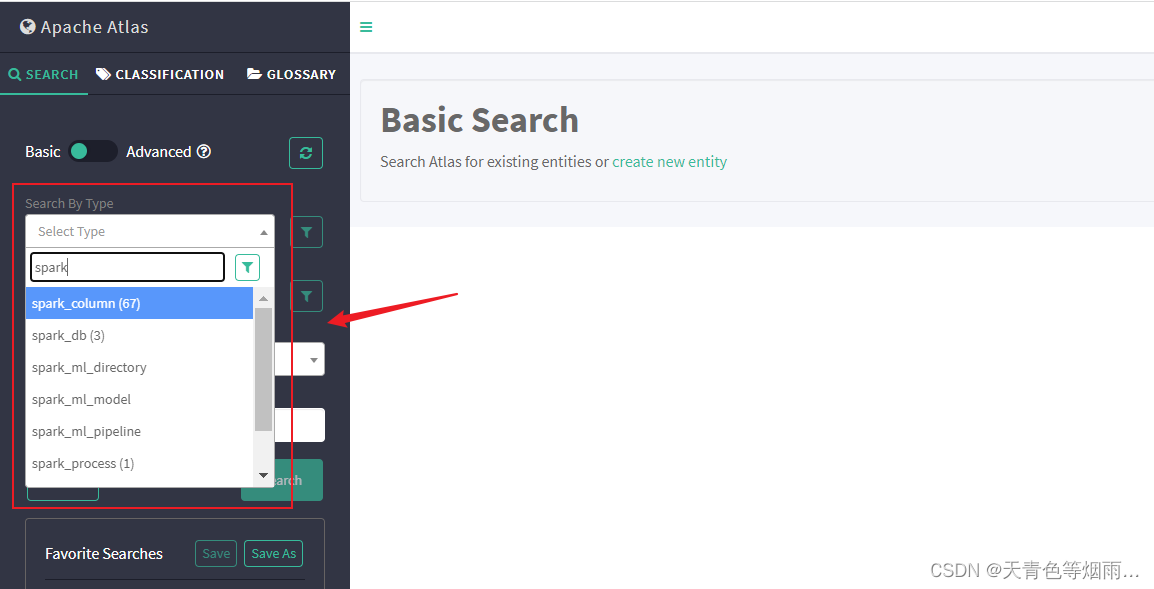Click the type list scroll-up arrow

pos(263,297)
